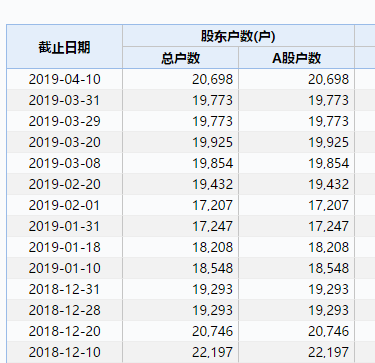Select A股户数 value 19,432 for 2019-02-20
This screenshot has height=363, width=375.
tap(329, 184)
